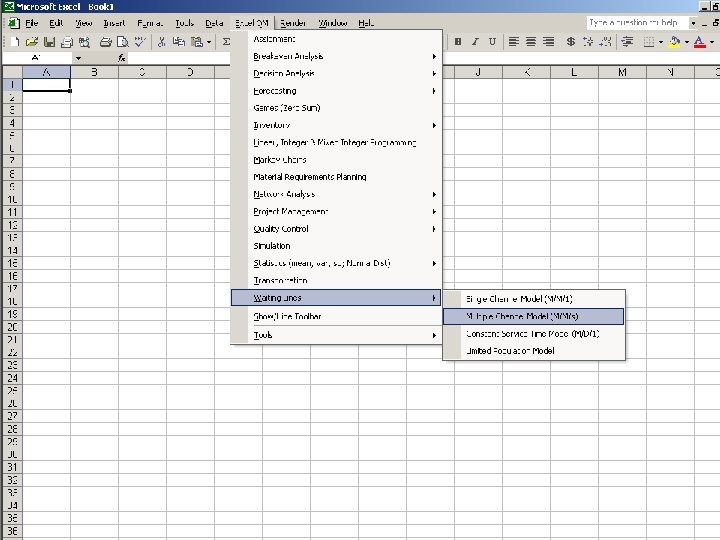Select Simulation menu item
This screenshot has width=720, height=540.
(336, 246)
